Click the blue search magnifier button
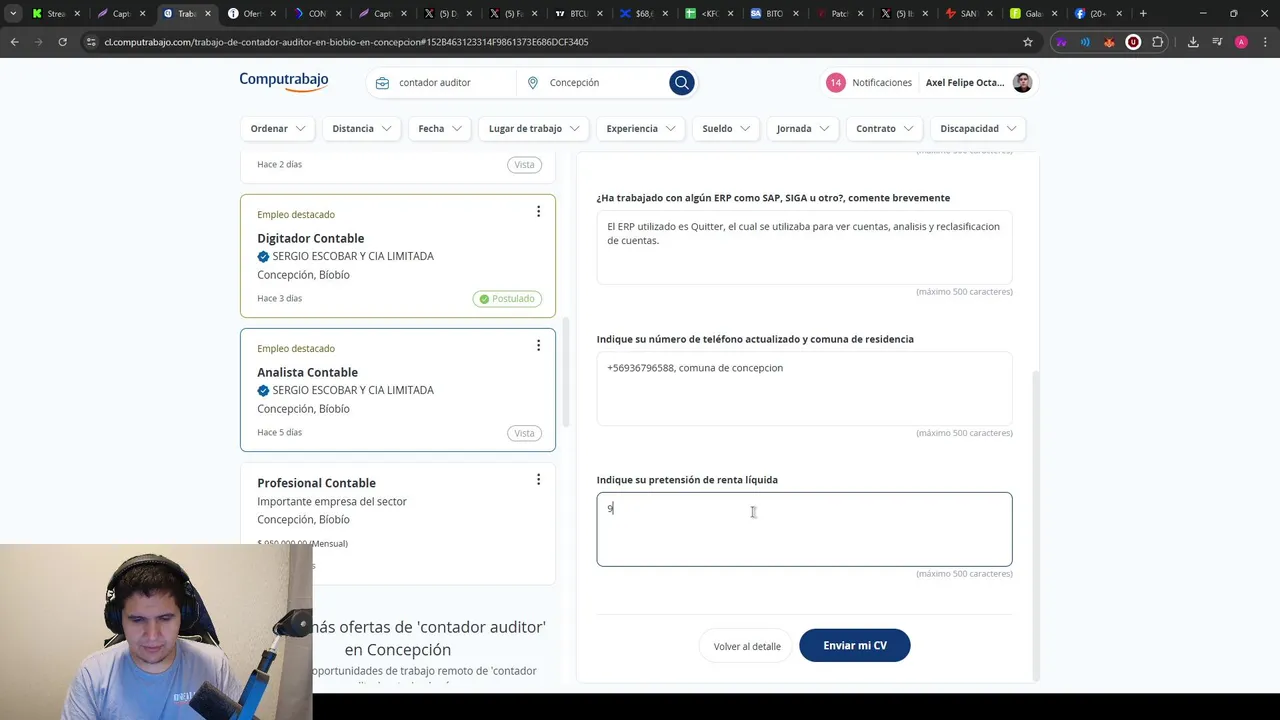Viewport: 1280px width, 720px height. 681,83
